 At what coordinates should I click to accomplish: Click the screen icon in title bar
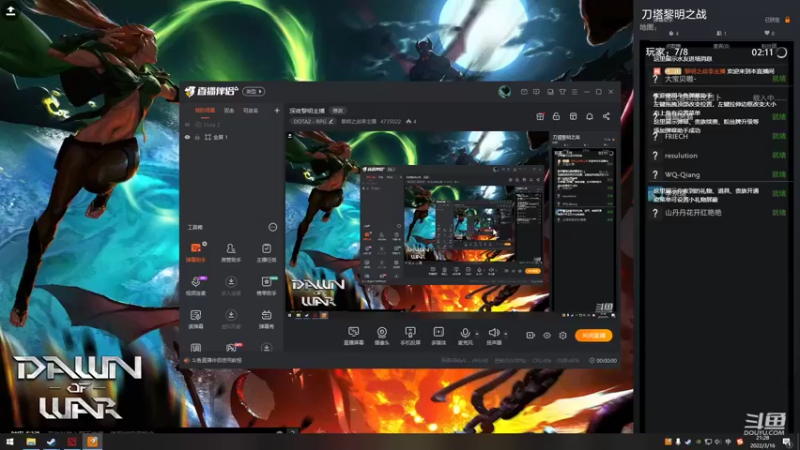[x=550, y=92]
